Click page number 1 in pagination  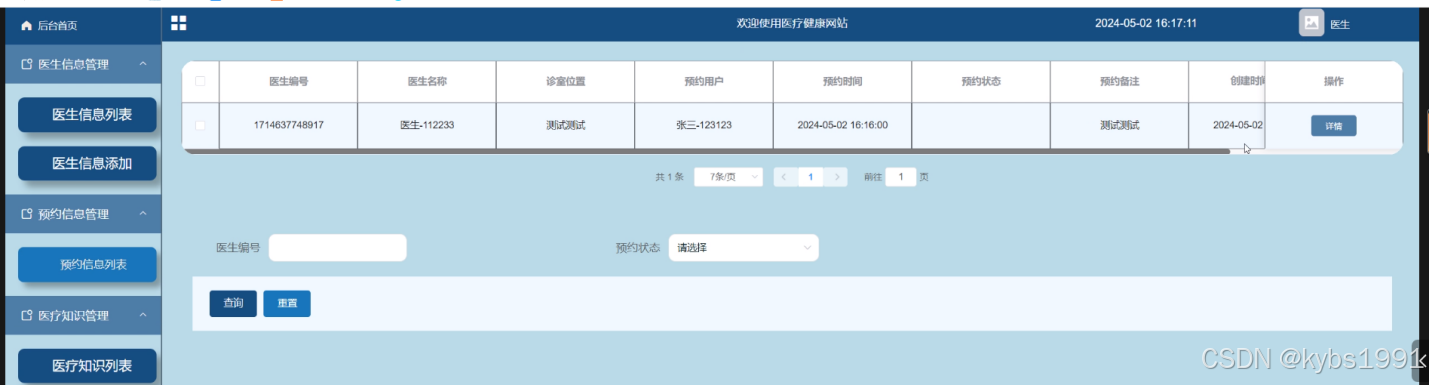[810, 177]
